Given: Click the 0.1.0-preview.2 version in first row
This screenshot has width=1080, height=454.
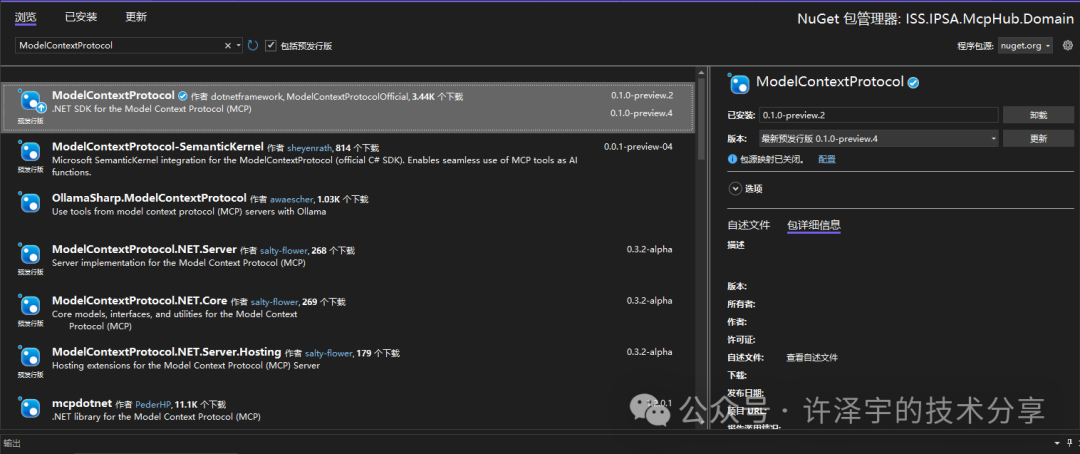Looking at the screenshot, I should coord(641,96).
